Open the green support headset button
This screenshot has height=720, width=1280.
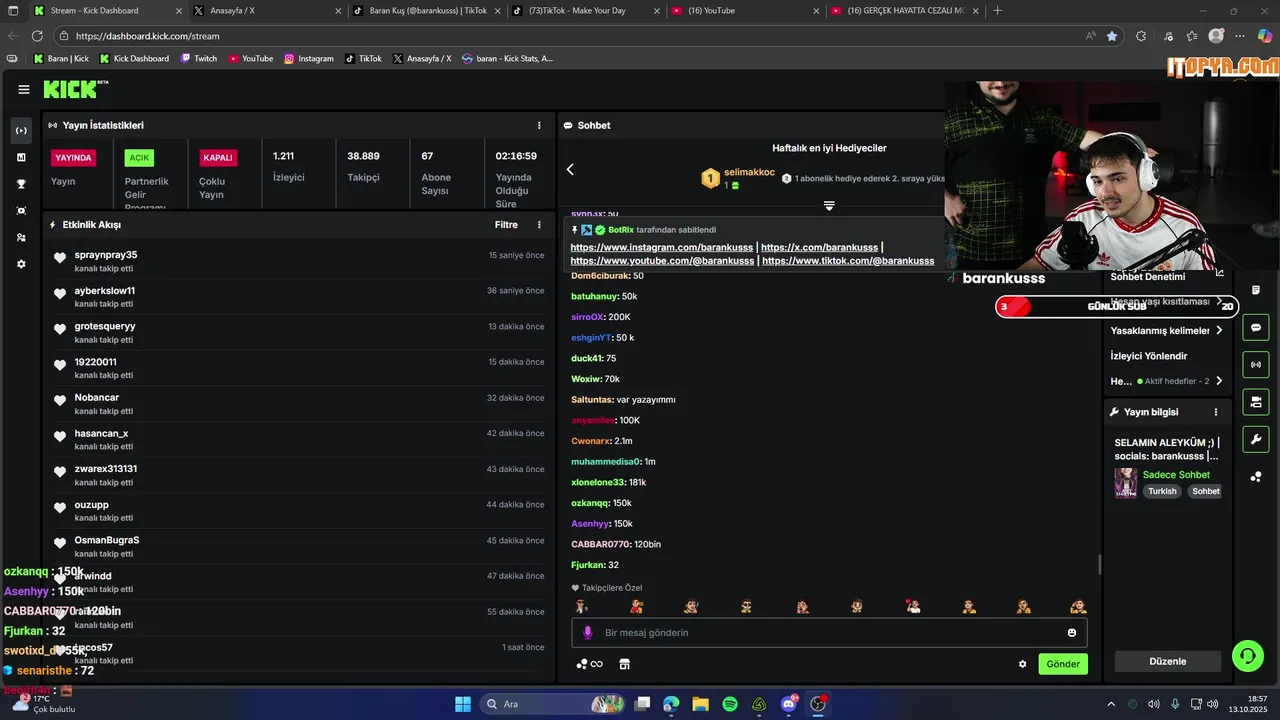tap(1247, 656)
